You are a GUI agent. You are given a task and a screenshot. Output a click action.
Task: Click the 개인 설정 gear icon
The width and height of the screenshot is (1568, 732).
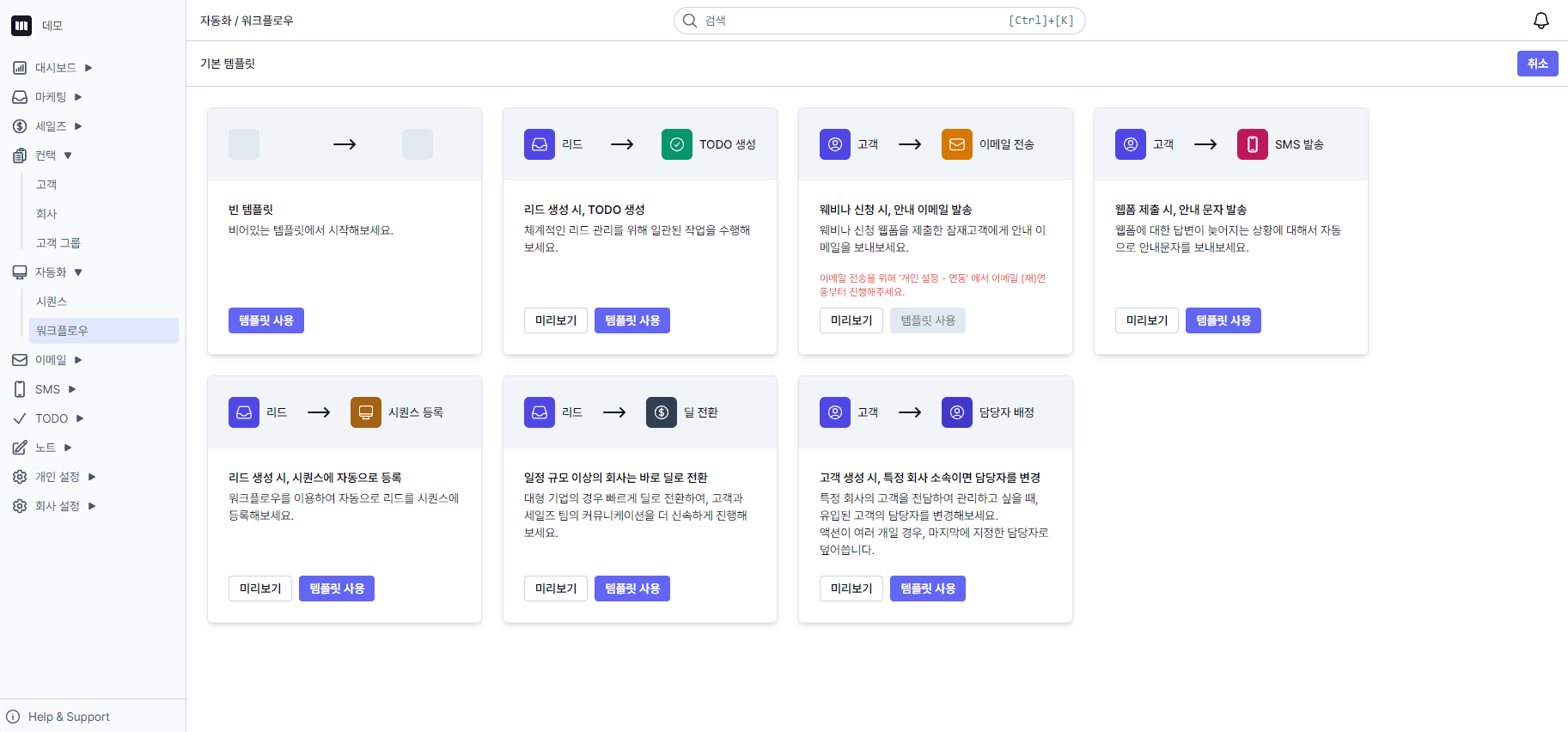[20, 477]
